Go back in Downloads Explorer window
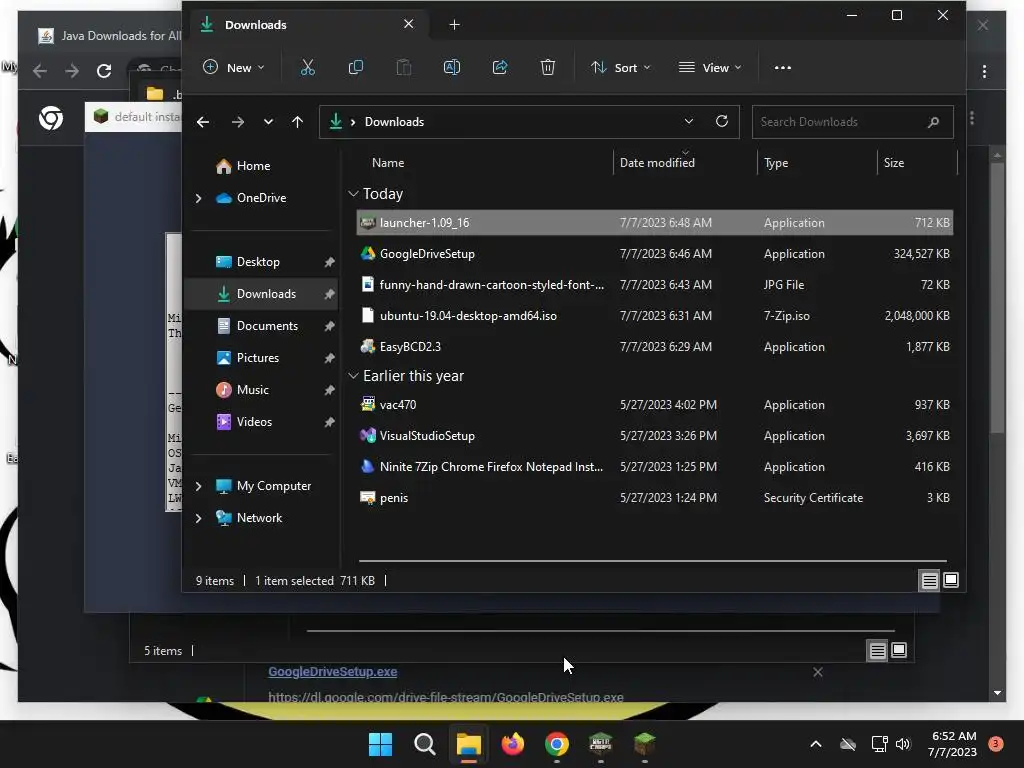Image resolution: width=1024 pixels, height=768 pixels. (203, 122)
